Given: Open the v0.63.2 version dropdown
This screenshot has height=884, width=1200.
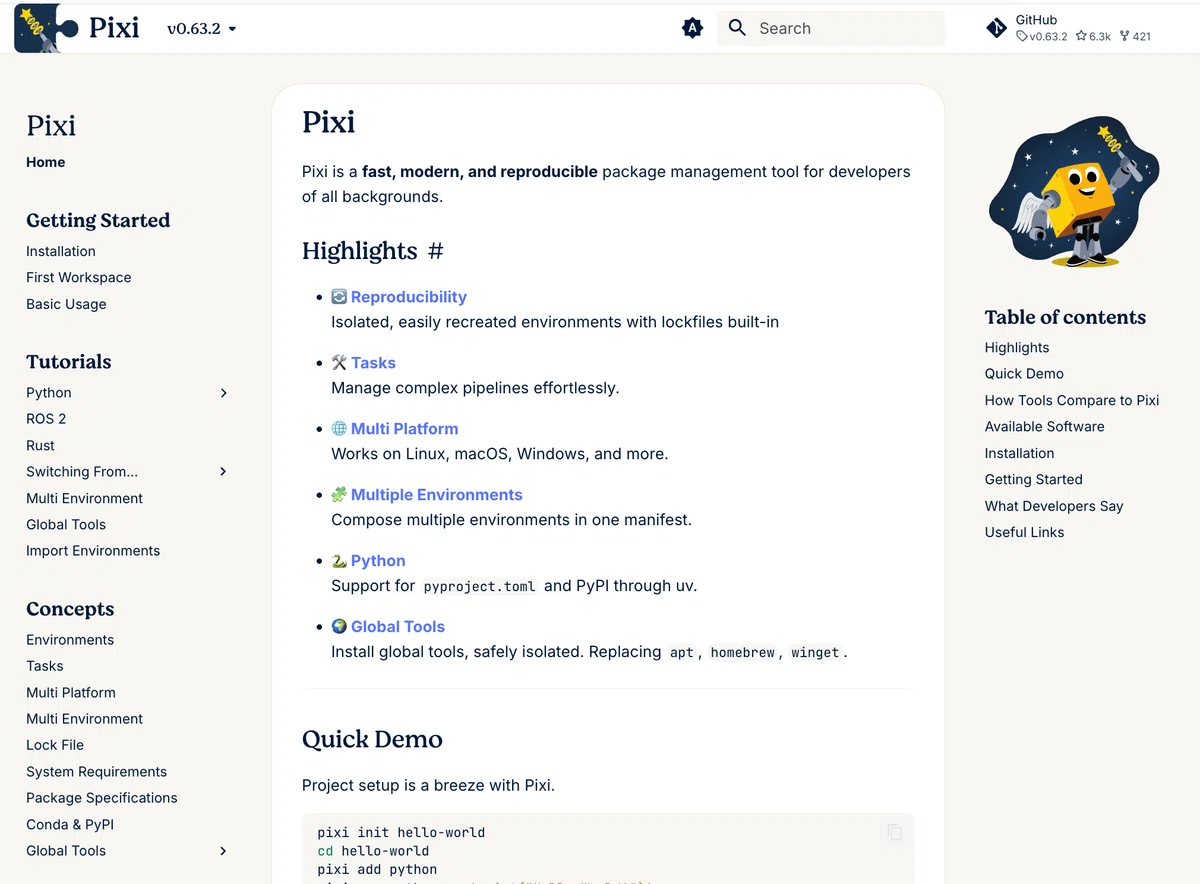Looking at the screenshot, I should tap(202, 29).
